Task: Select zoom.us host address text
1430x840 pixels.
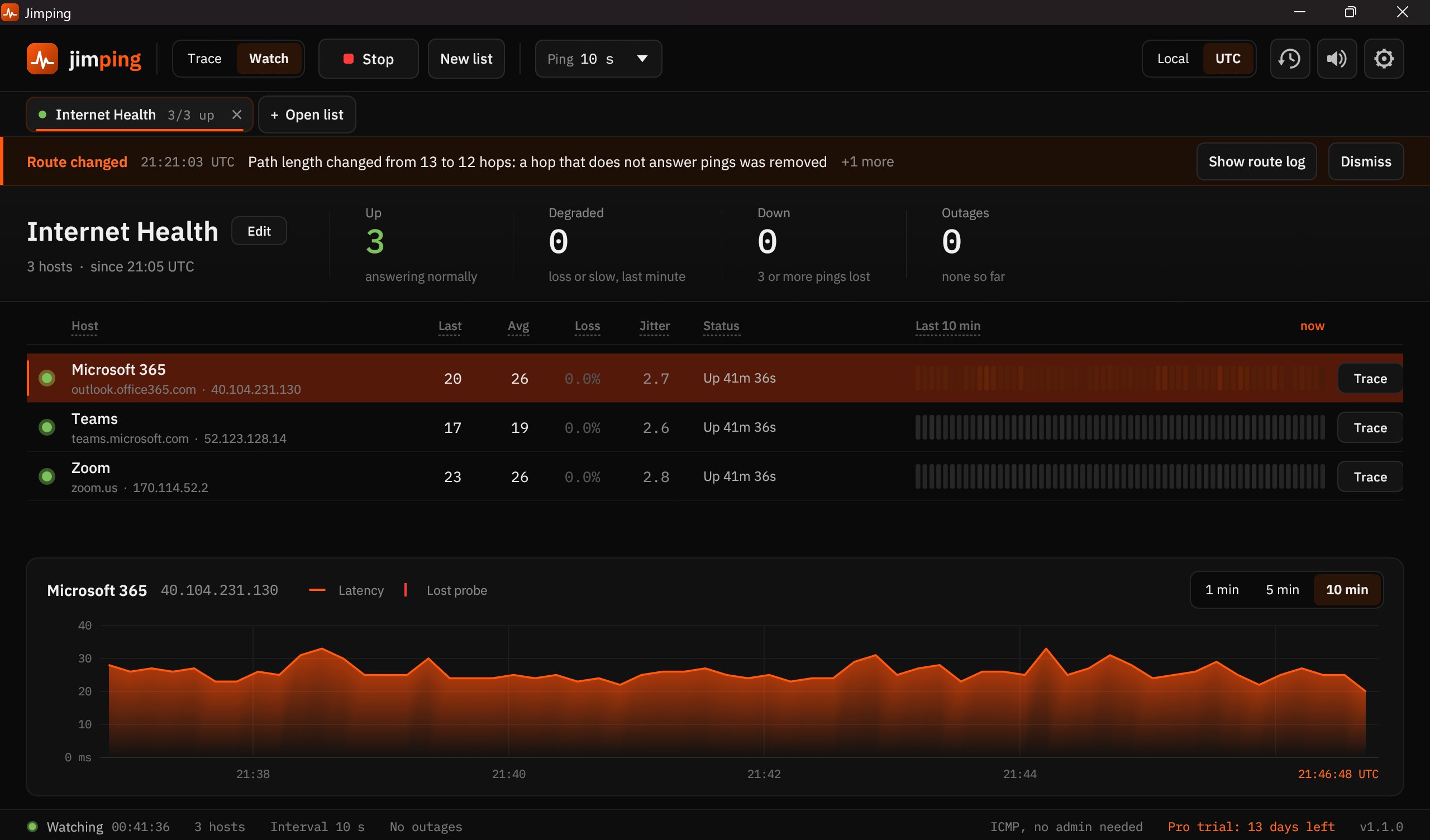Action: click(94, 488)
